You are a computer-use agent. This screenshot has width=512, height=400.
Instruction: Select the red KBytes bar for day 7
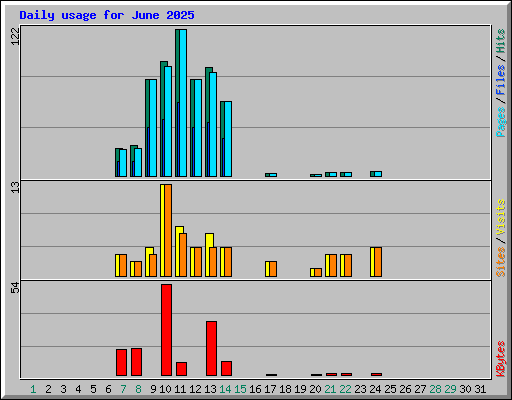(121, 362)
